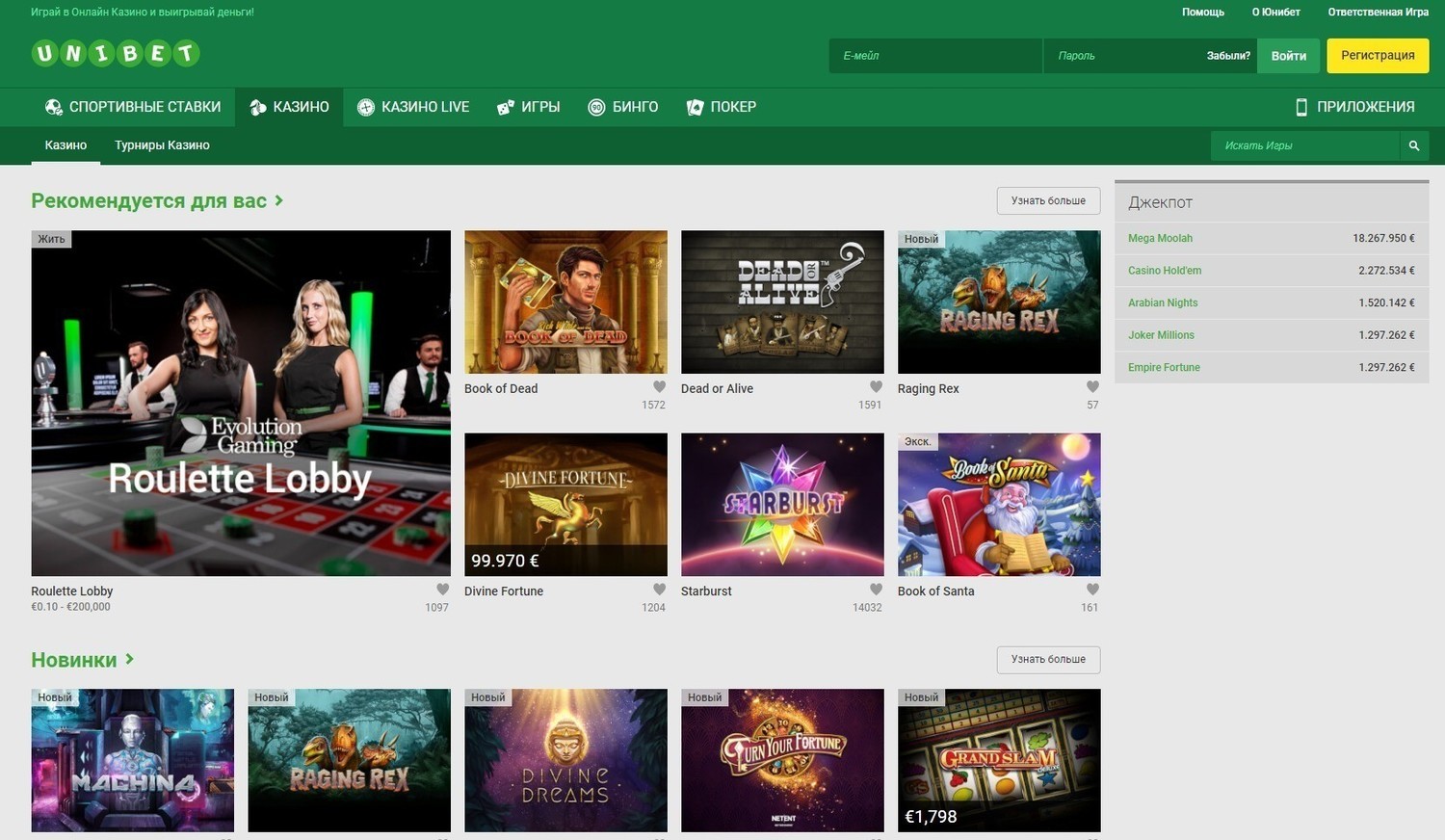Screen dimensions: 1445x840
Task: Click the Приложения phone icon
Action: click(x=1302, y=106)
